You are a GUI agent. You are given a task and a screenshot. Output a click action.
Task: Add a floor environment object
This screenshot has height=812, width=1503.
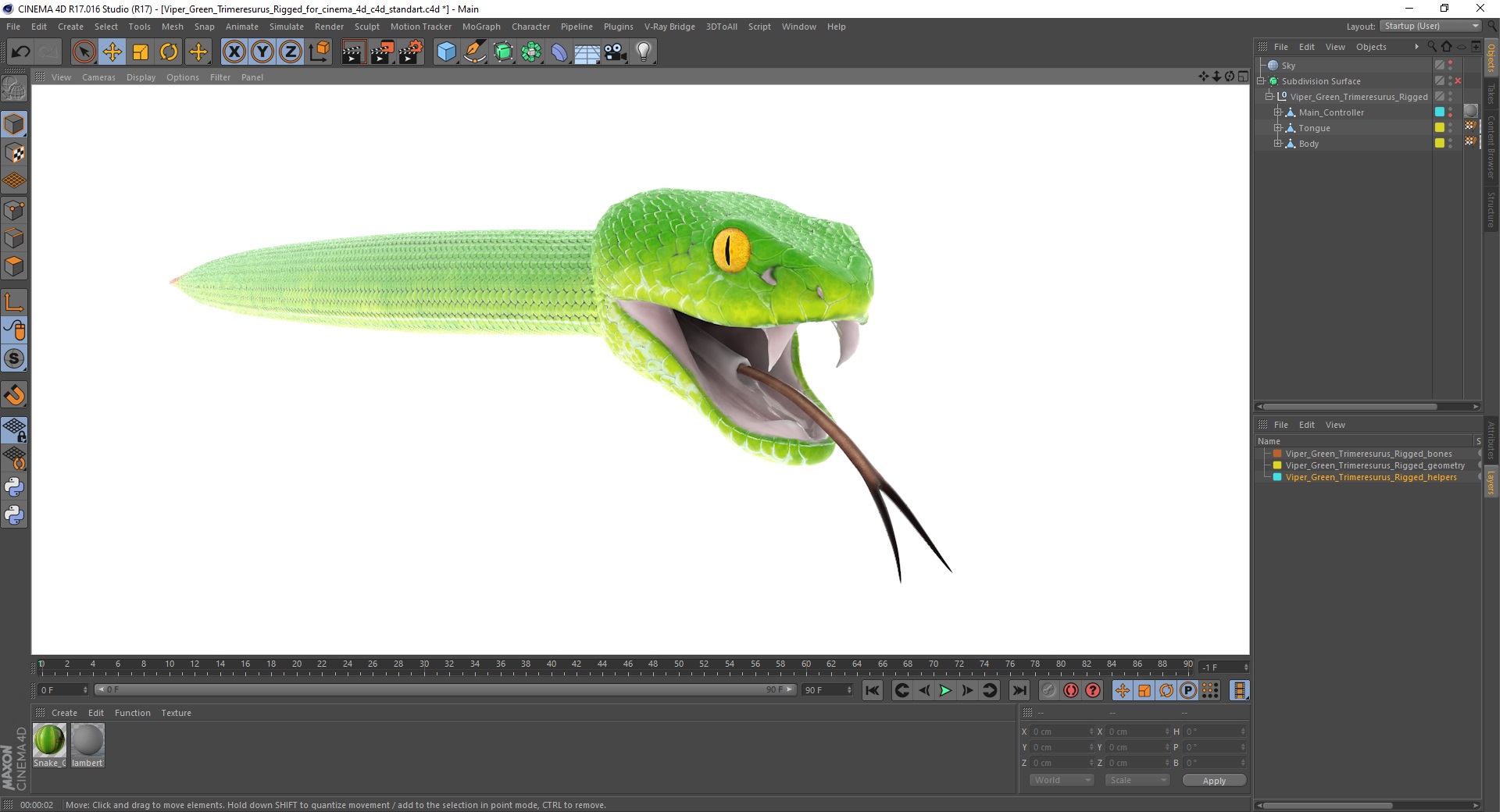(587, 52)
